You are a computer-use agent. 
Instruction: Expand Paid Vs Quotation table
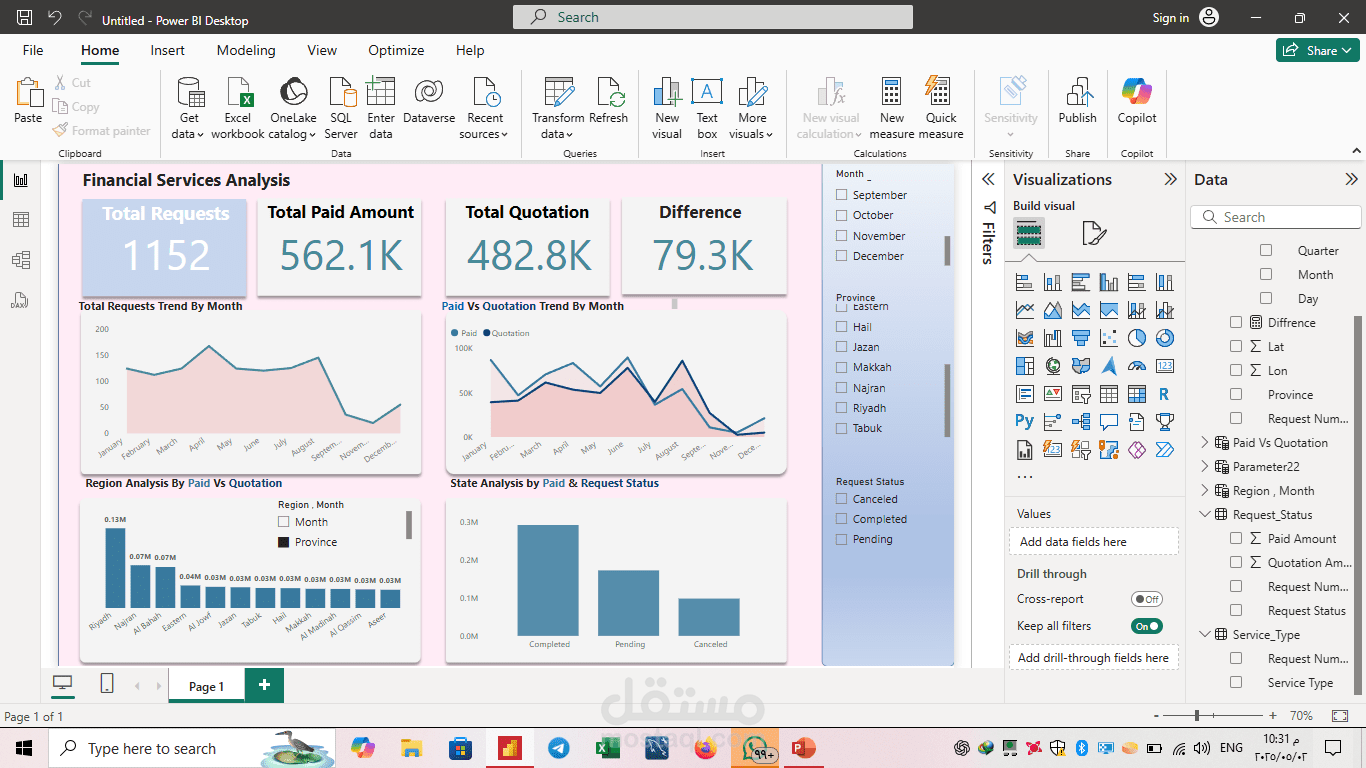tap(1204, 443)
